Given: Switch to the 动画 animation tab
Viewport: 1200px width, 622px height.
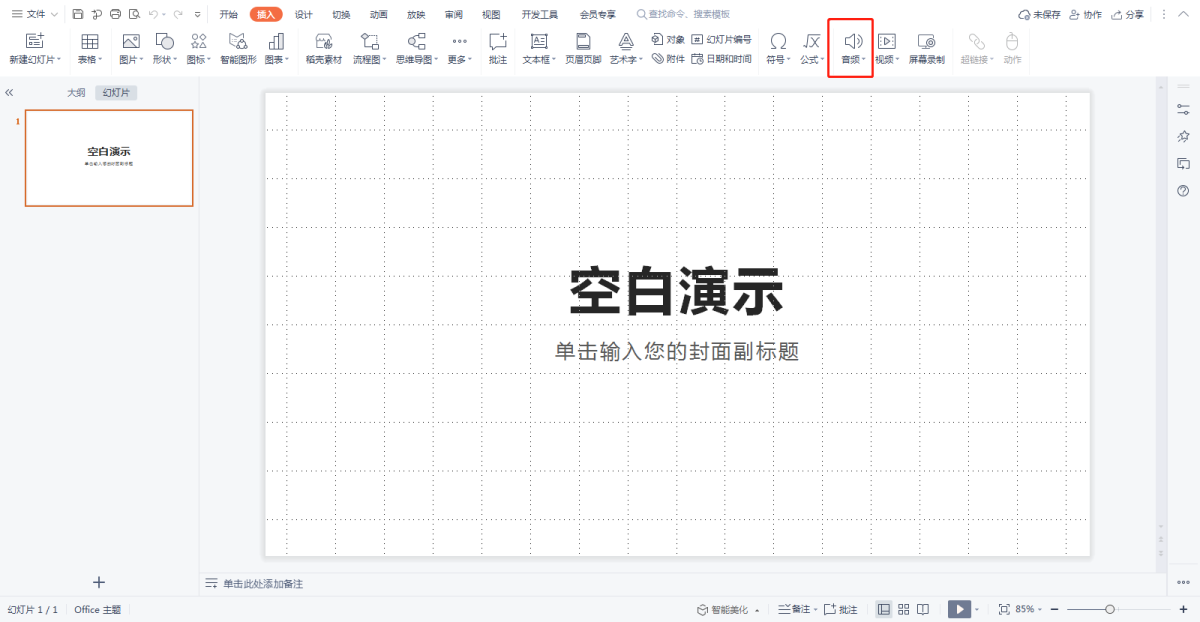Looking at the screenshot, I should coord(379,14).
